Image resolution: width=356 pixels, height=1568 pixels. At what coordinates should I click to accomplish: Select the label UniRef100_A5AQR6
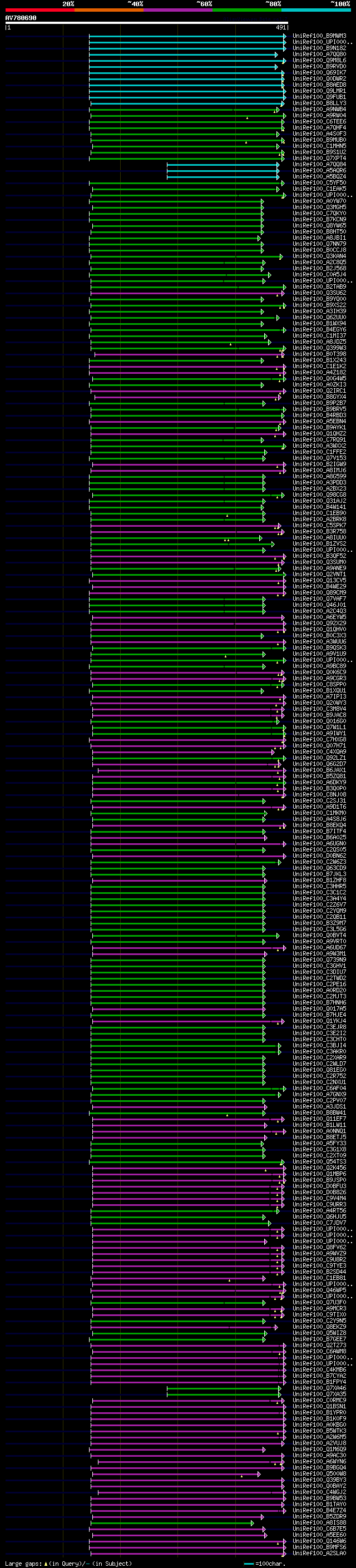pos(319,171)
